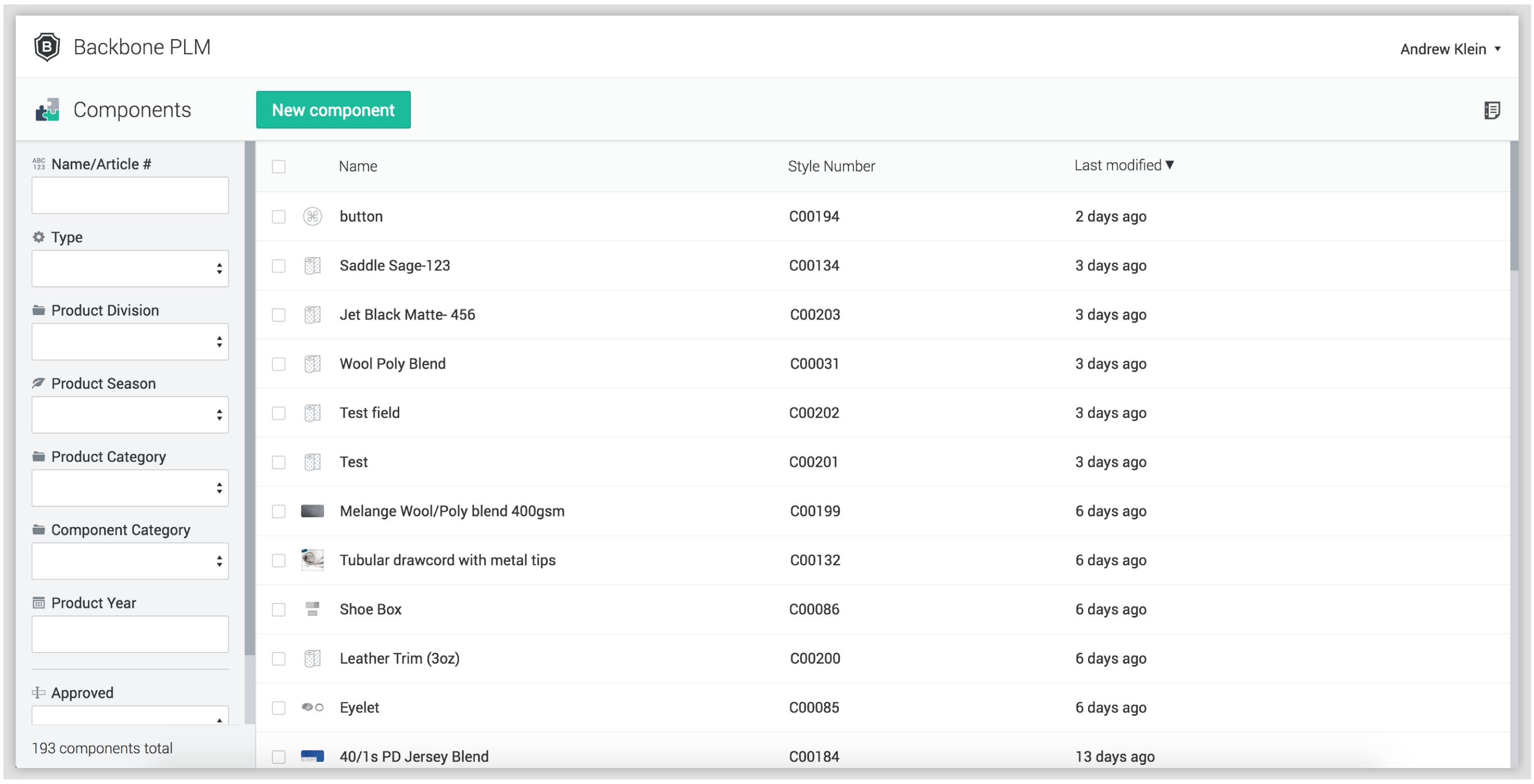Open the Component Category dropdown
Viewport: 1534px width, 784px height.
[x=130, y=561]
